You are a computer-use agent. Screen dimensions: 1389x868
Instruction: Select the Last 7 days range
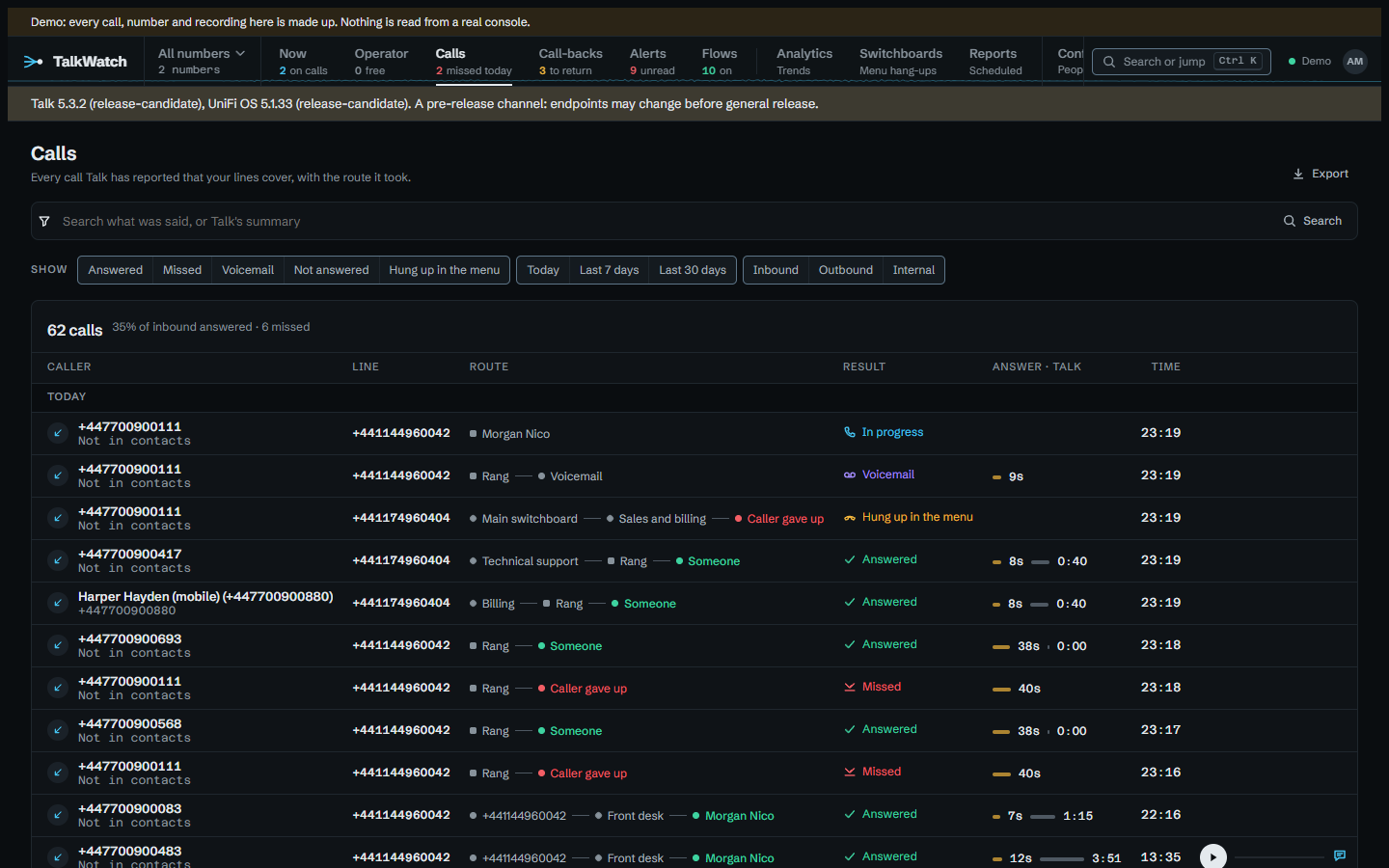tap(609, 270)
